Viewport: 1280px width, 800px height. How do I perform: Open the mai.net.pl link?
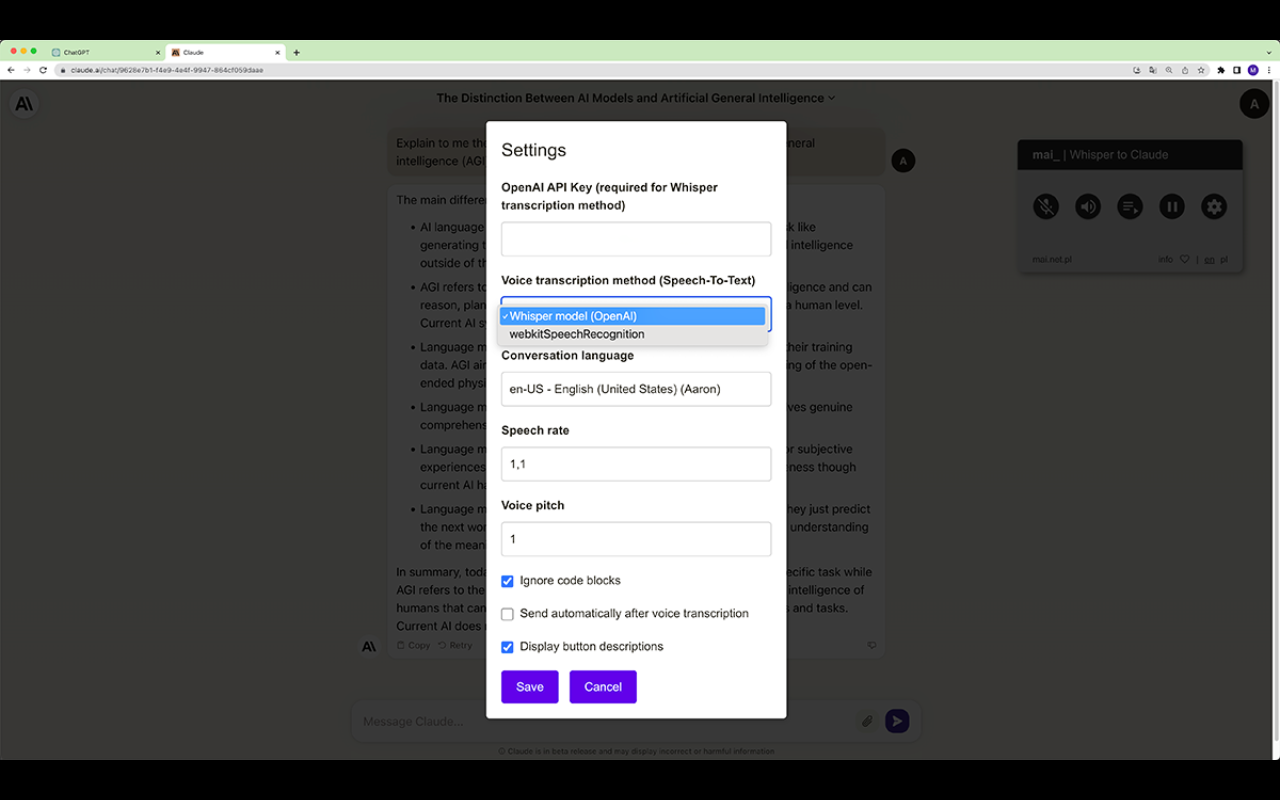point(1052,259)
